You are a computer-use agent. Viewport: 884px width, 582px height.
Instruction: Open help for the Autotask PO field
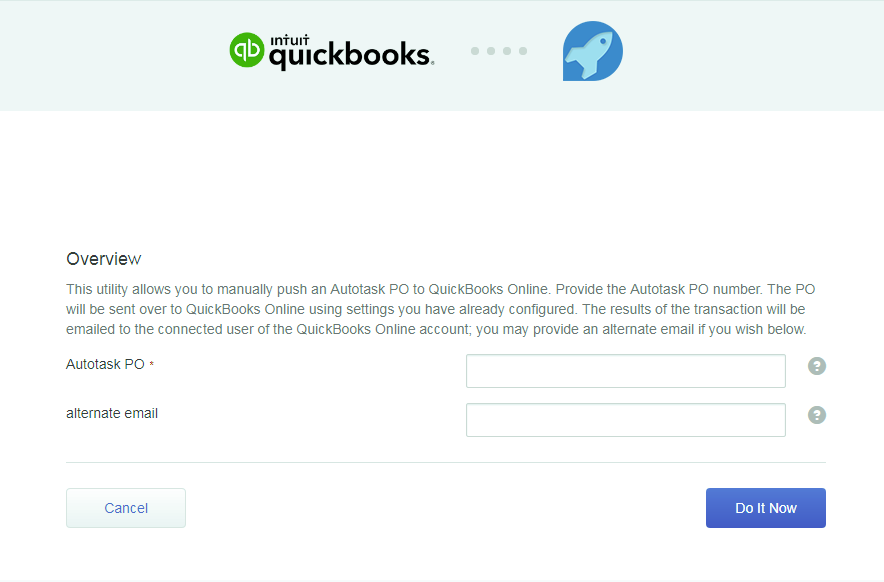point(816,366)
